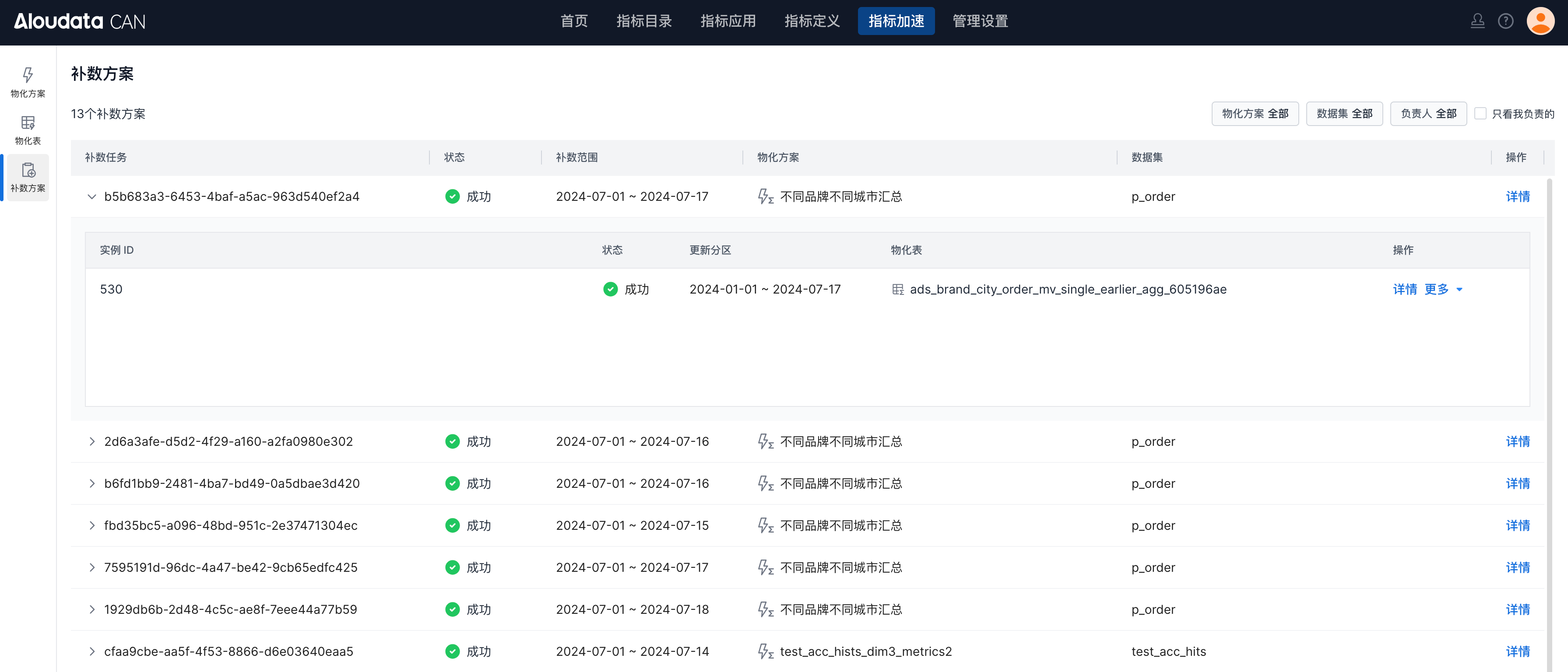Enable the 只看我负责的 checkbox

click(x=1480, y=114)
